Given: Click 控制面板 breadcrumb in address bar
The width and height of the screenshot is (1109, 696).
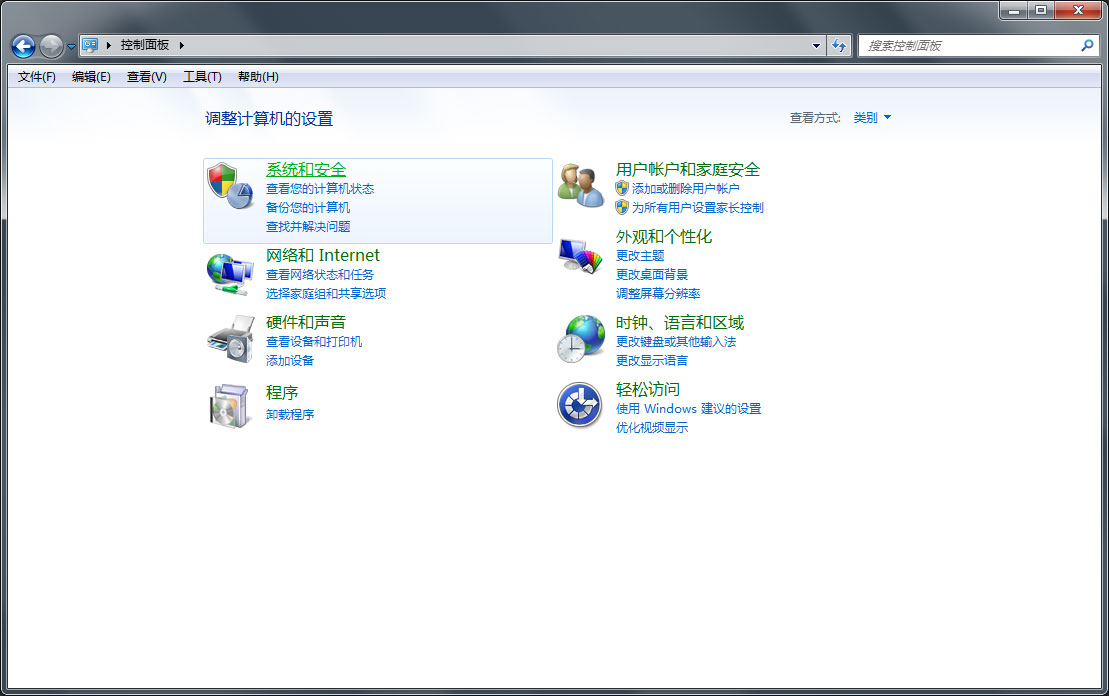Looking at the screenshot, I should tap(145, 45).
